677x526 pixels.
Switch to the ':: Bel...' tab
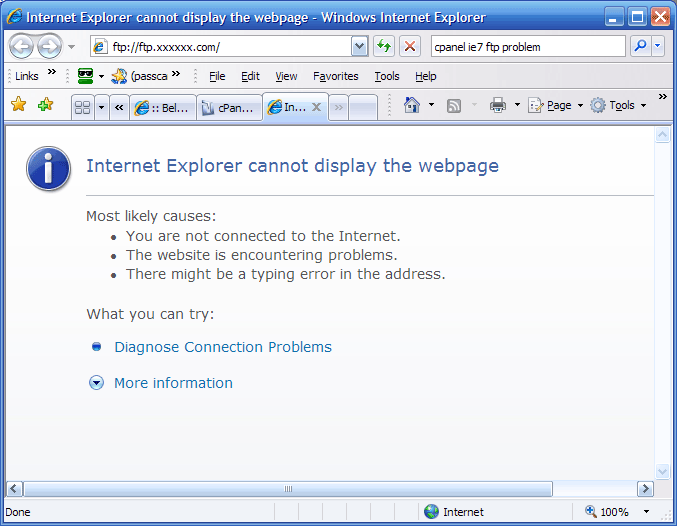(163, 108)
